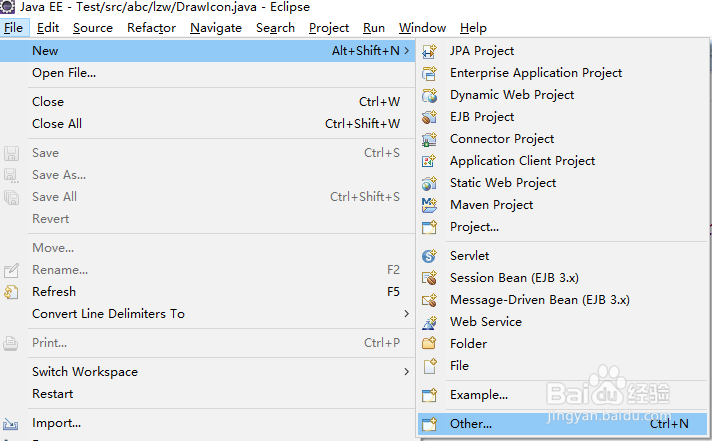Screen dimensions: 712x441
Task: Choose Session Bean (EJB 3.x)
Action: tap(563, 278)
